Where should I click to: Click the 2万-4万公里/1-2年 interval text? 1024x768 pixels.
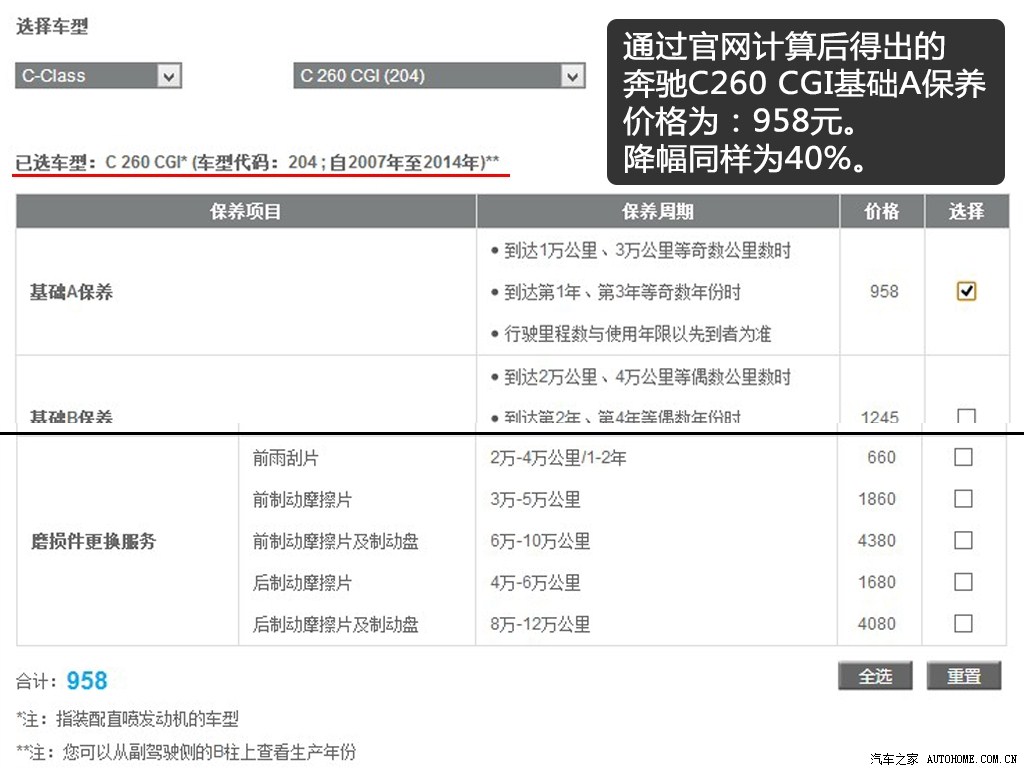click(x=558, y=458)
